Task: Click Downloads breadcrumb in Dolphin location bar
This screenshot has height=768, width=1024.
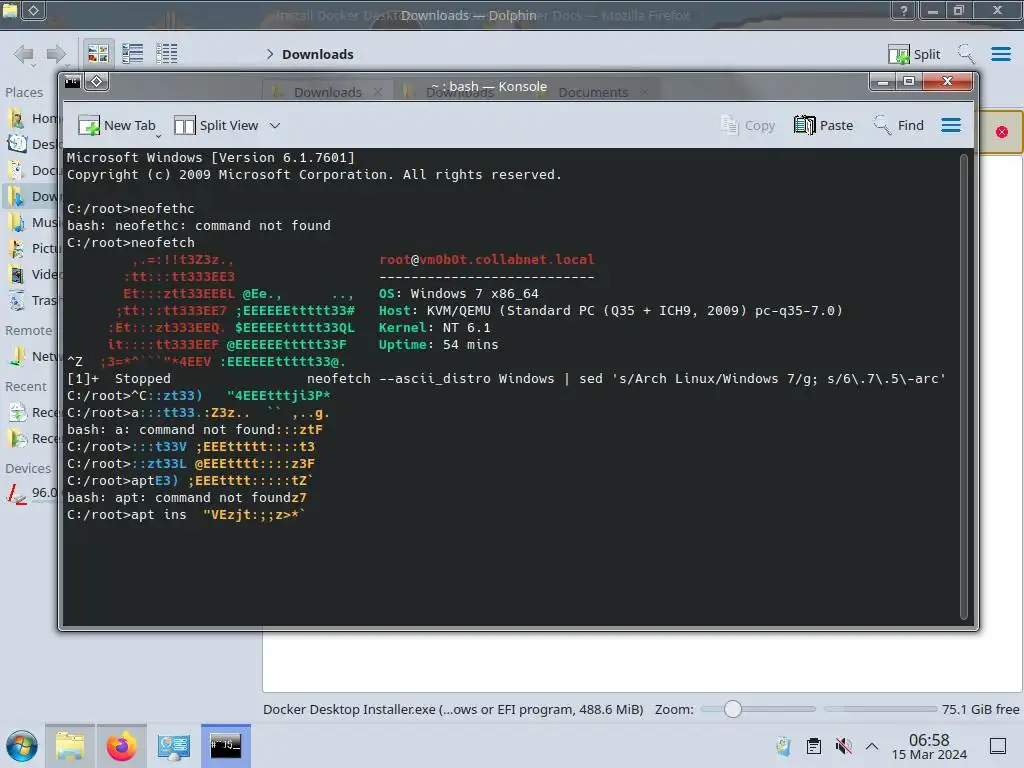Action: tap(317, 54)
